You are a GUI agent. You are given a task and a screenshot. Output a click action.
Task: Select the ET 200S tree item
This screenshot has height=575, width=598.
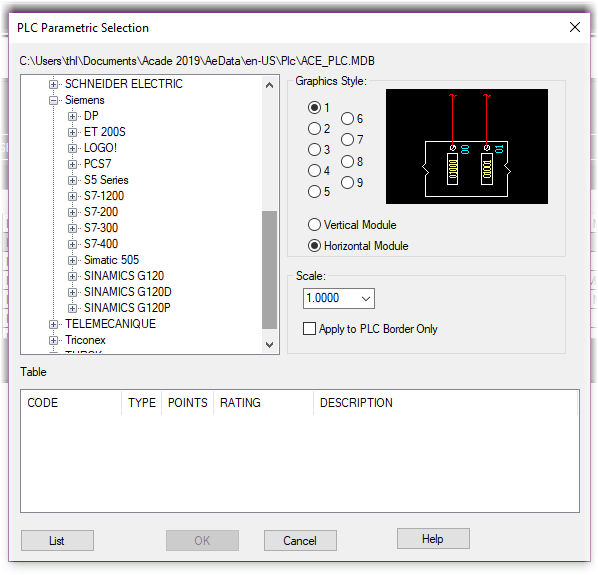pyautogui.click(x=105, y=132)
